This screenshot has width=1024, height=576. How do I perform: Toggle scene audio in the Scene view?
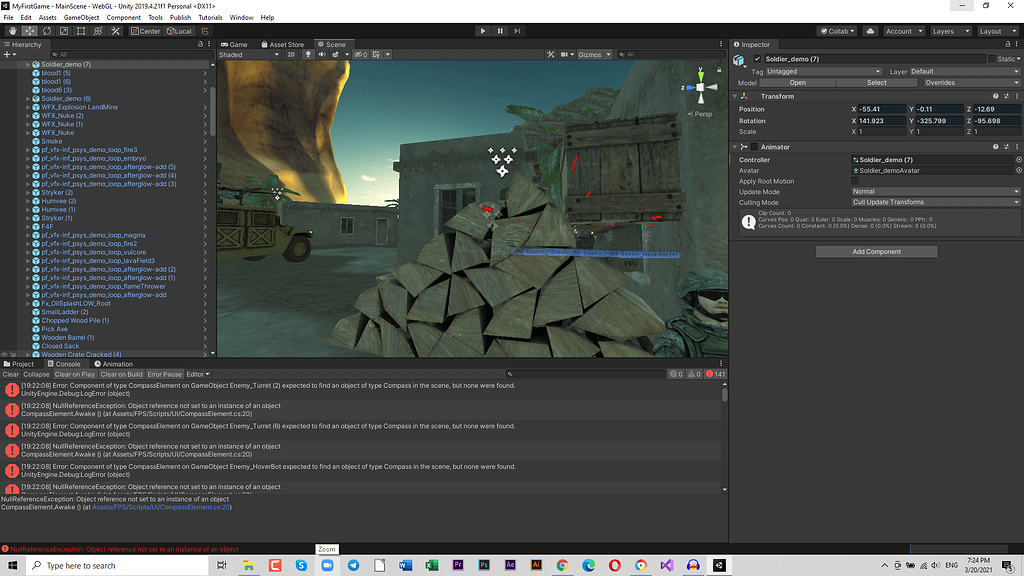[322, 54]
